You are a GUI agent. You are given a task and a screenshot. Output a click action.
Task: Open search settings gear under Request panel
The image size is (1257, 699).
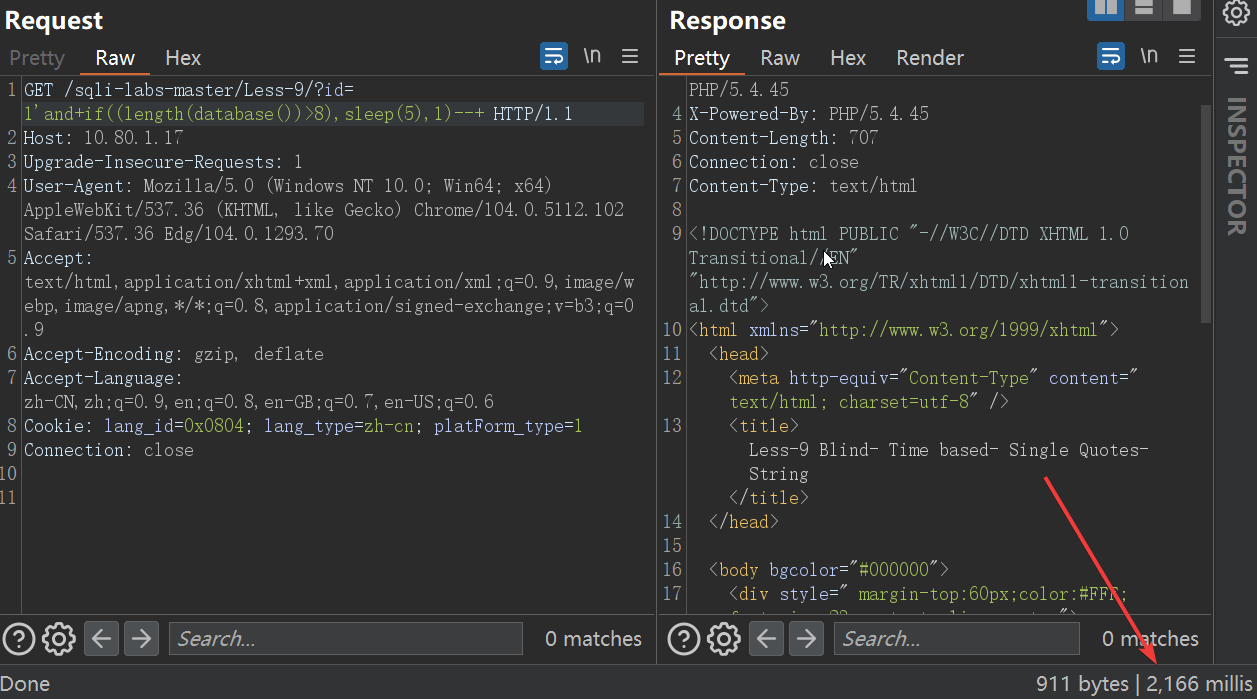pos(59,638)
